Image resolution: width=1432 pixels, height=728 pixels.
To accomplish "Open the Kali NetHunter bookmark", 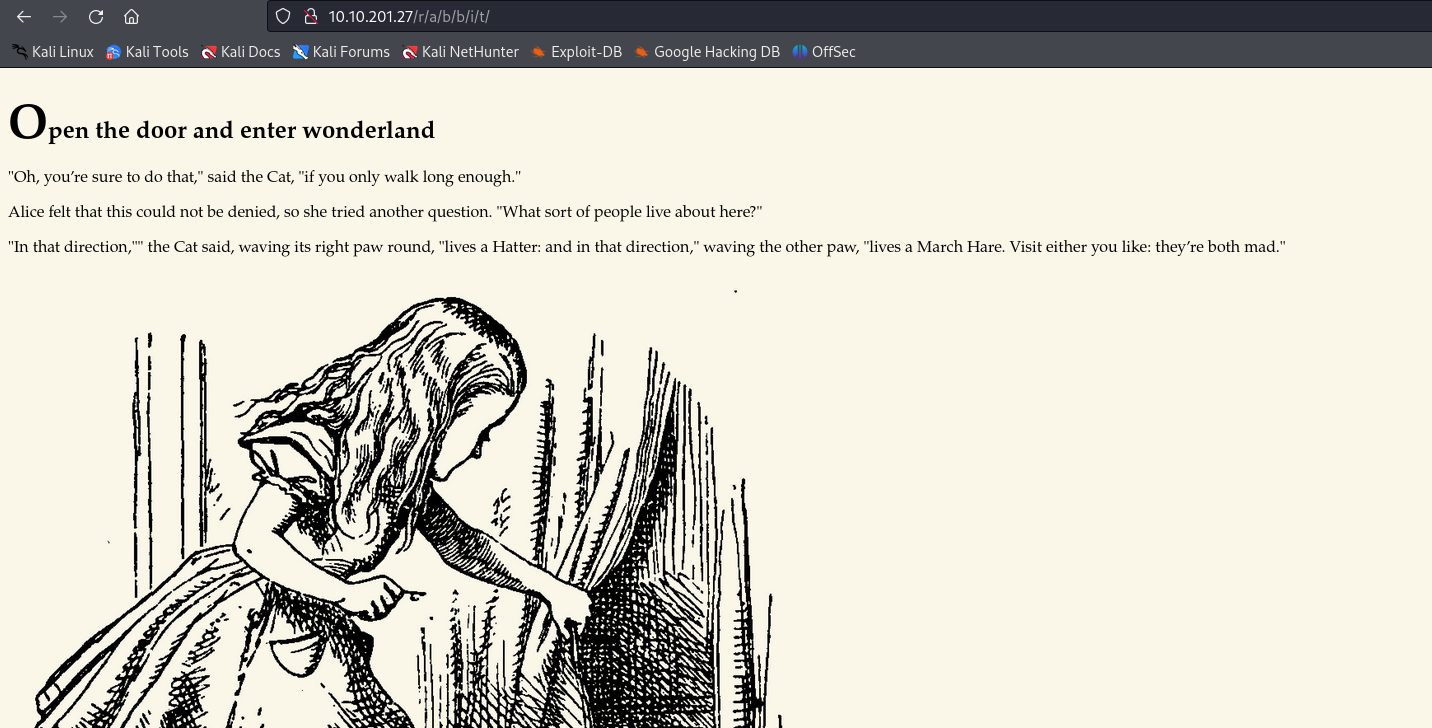I will point(460,52).
